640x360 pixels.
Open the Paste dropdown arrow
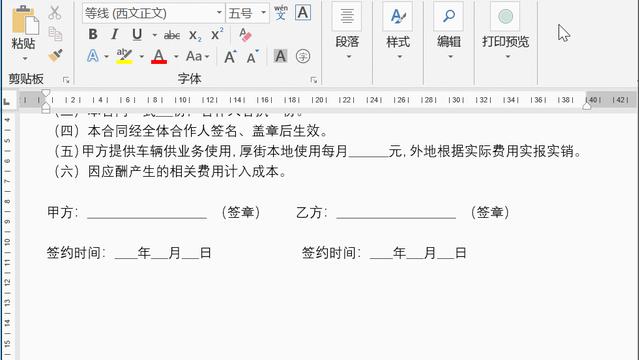pyautogui.click(x=24, y=59)
